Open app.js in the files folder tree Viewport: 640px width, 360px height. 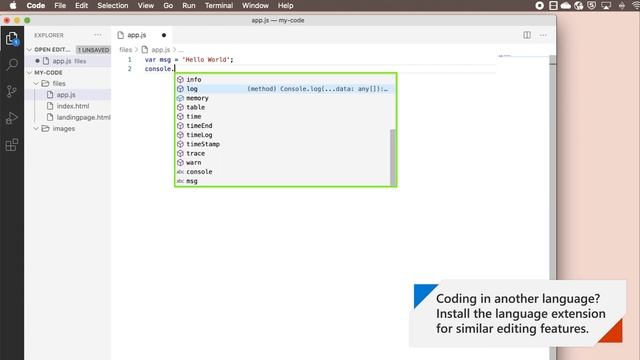click(x=68, y=94)
